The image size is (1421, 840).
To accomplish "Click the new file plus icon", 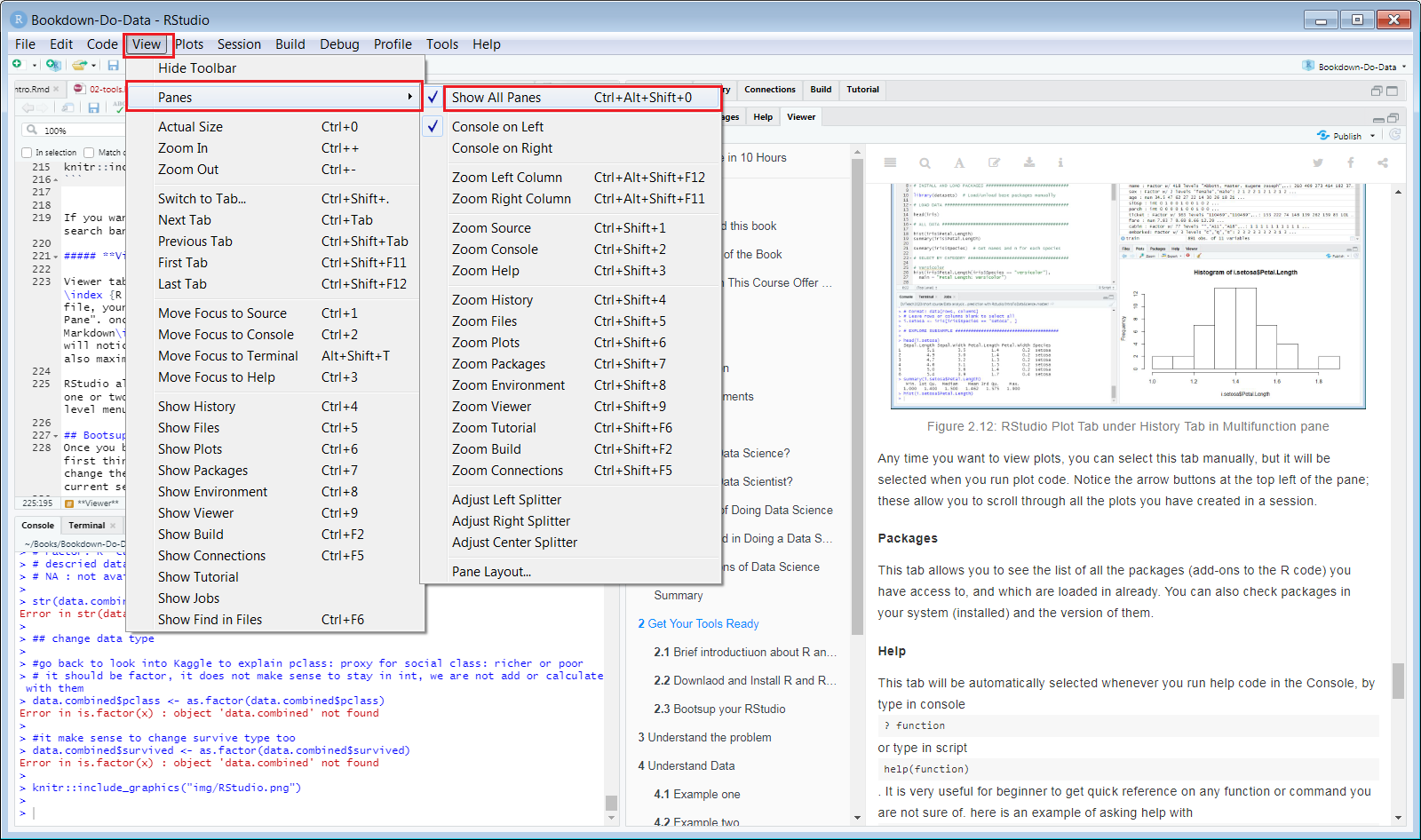I will click(17, 65).
